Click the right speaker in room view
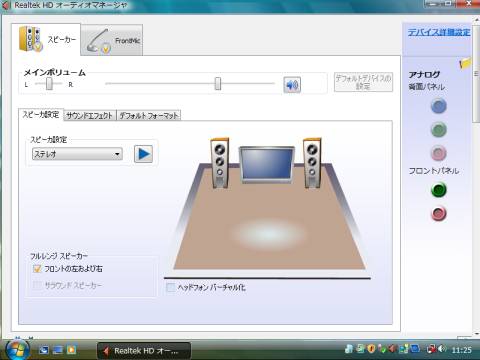Screen dimensions: 480x360 pos(312,163)
